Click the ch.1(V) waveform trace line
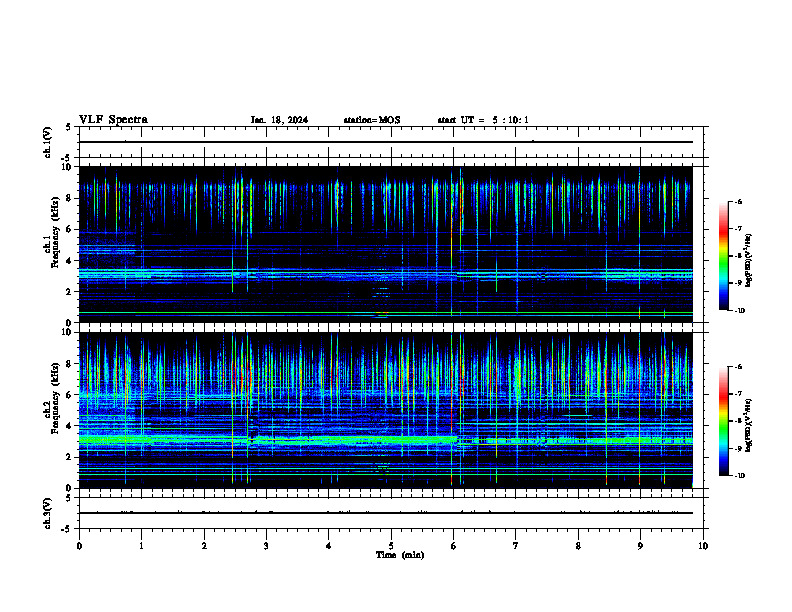 point(386,142)
